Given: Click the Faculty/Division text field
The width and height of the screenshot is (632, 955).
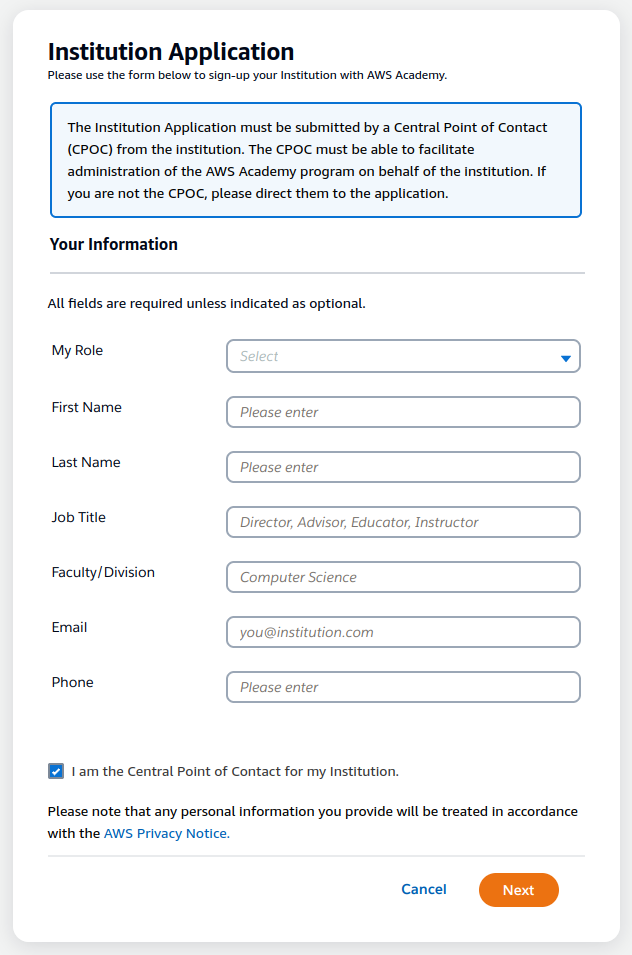Looking at the screenshot, I should (x=403, y=577).
